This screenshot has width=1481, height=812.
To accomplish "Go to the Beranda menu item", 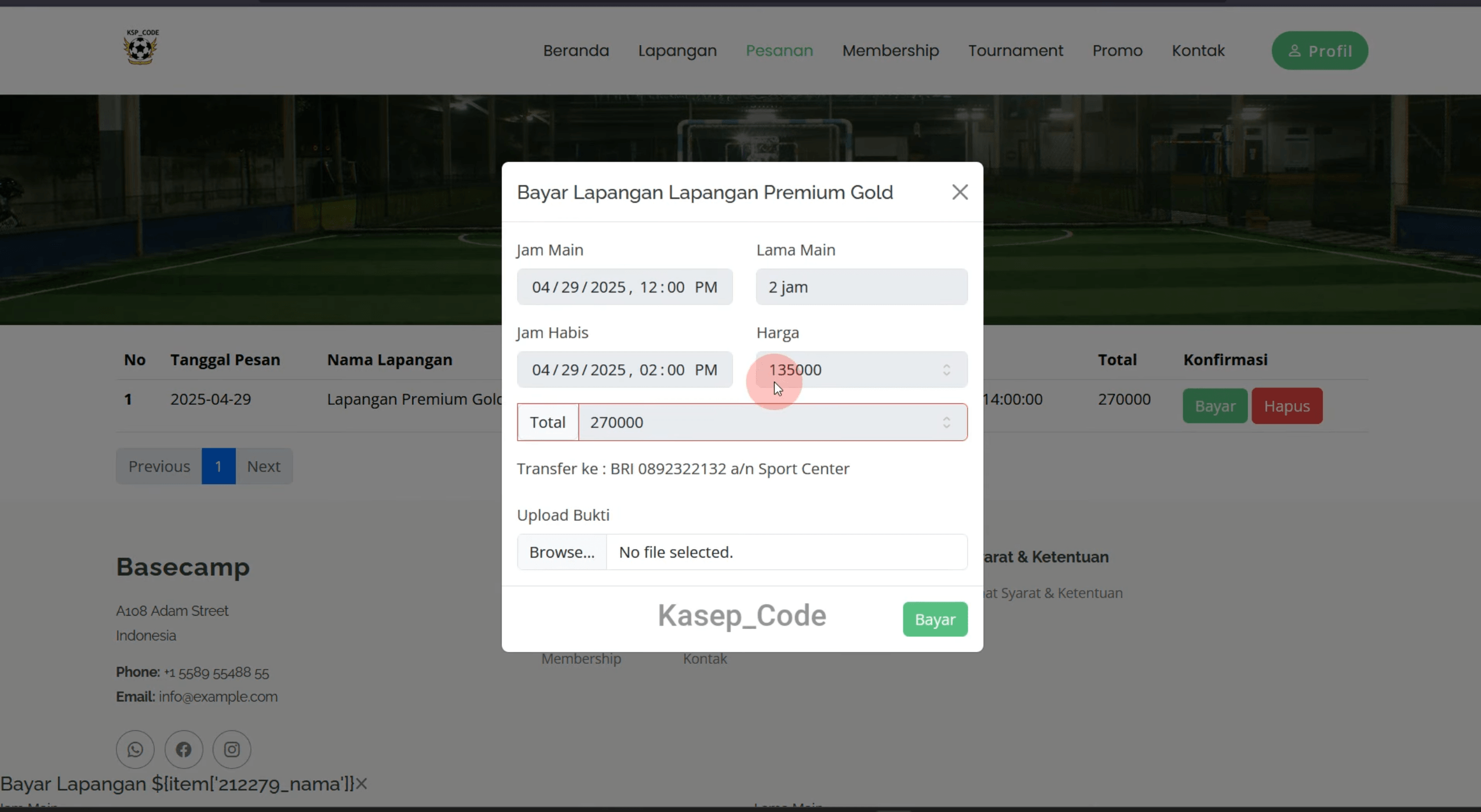I will [x=576, y=51].
